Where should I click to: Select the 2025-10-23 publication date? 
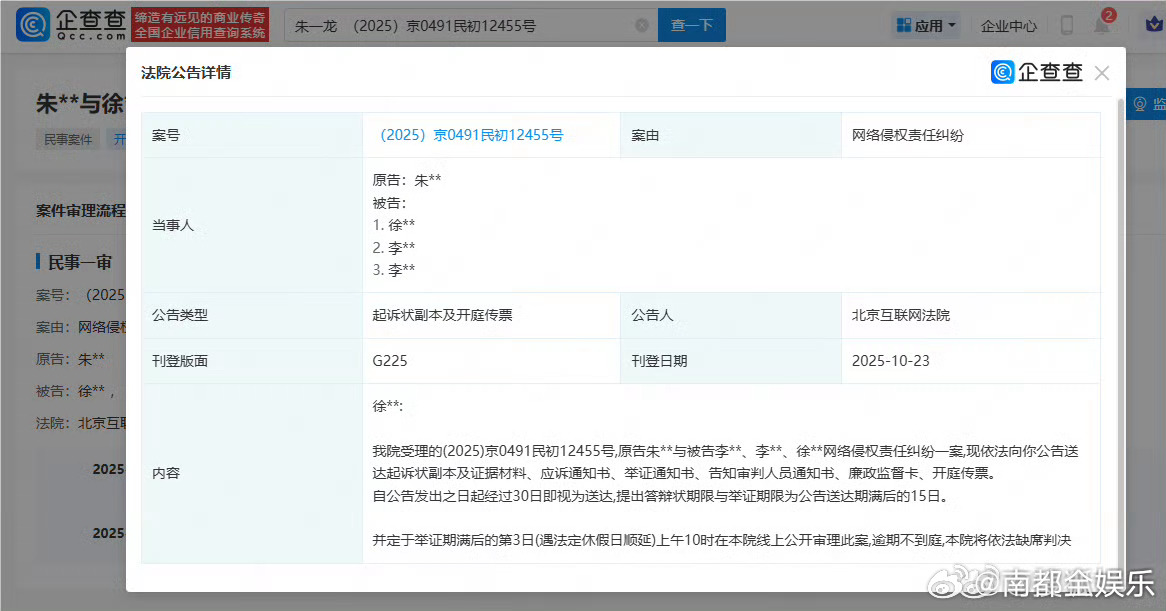pos(890,361)
